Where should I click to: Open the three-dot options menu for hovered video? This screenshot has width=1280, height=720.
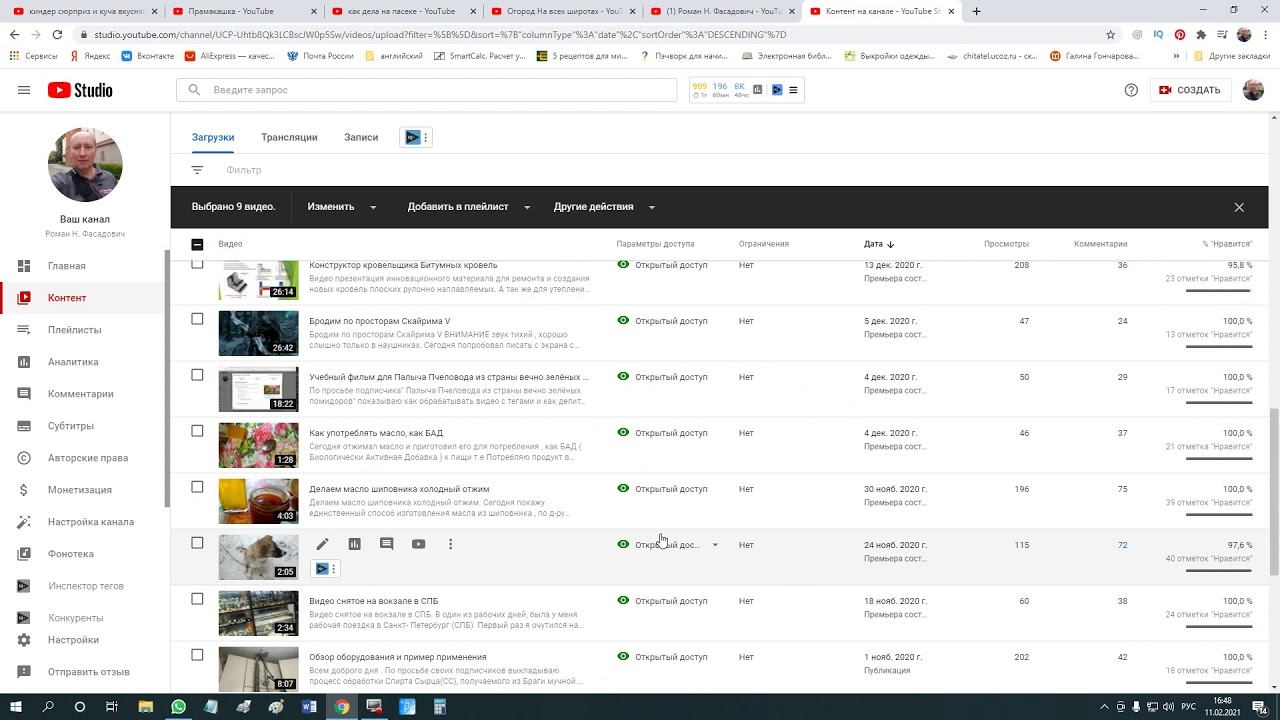[x=450, y=544]
